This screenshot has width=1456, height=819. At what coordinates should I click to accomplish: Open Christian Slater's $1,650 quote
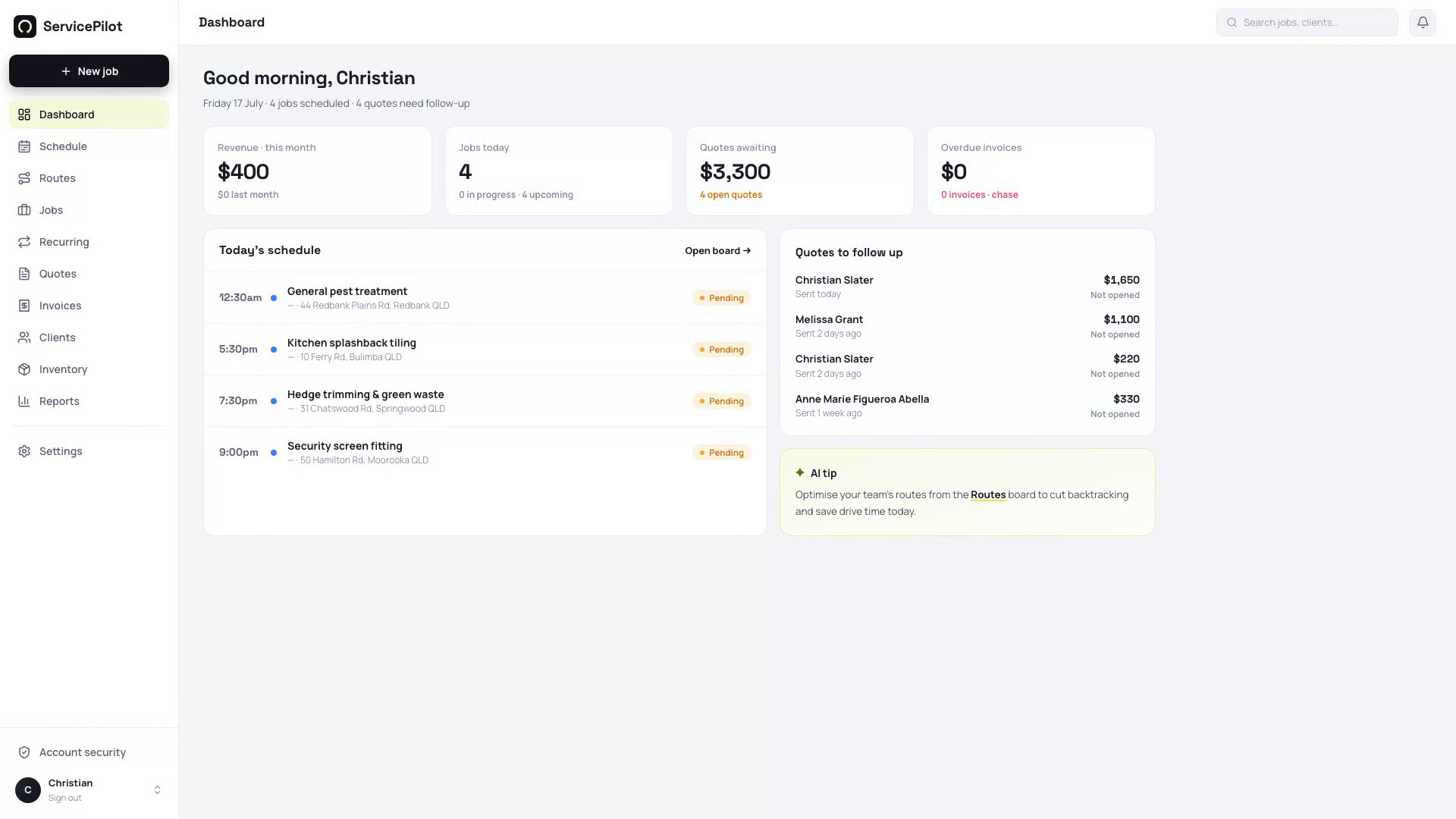point(967,287)
